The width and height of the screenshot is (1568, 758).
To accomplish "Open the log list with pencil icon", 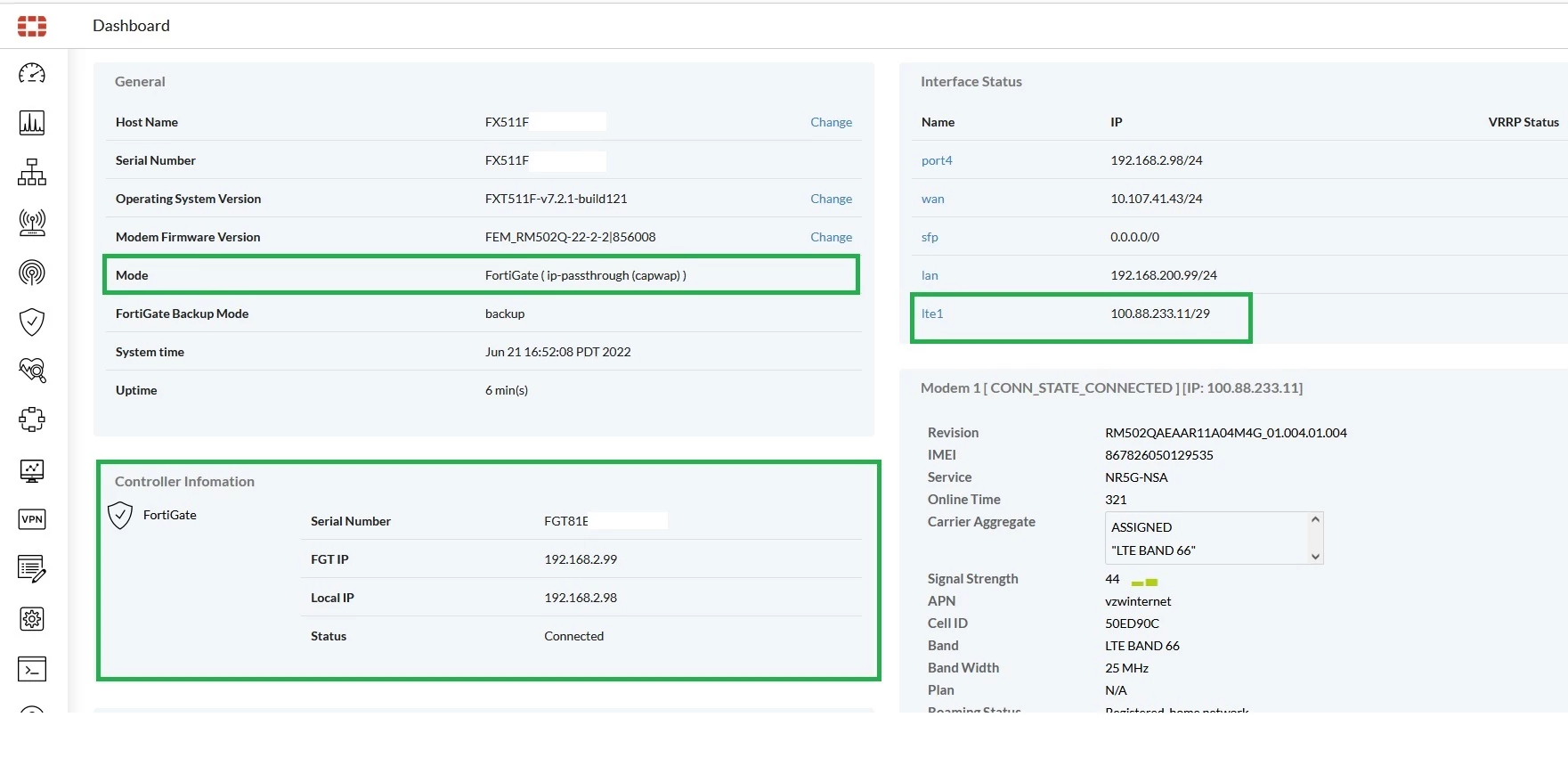I will click(32, 569).
